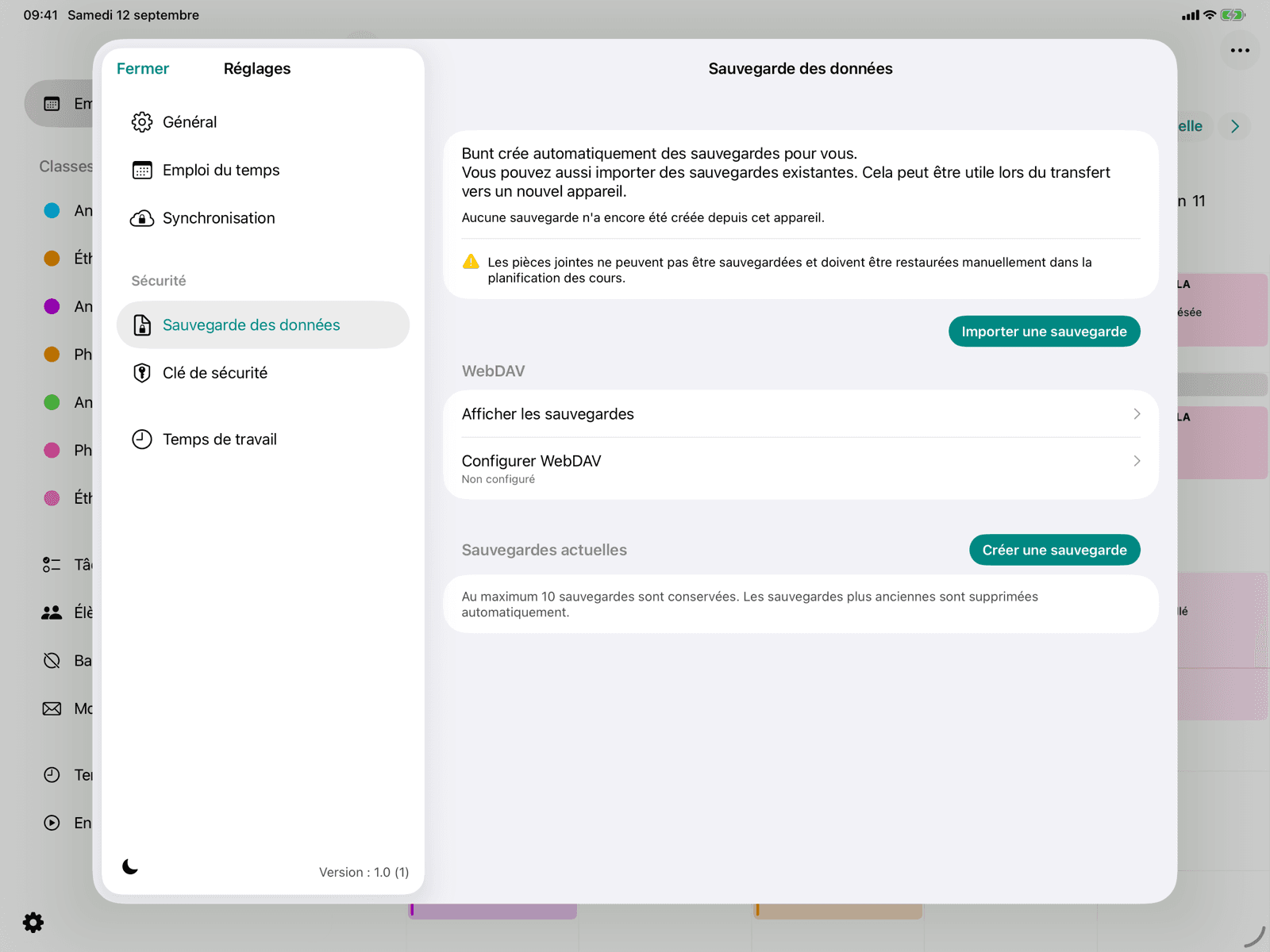
Task: Click the Clé de sécurité shield icon
Action: pyautogui.click(x=142, y=373)
